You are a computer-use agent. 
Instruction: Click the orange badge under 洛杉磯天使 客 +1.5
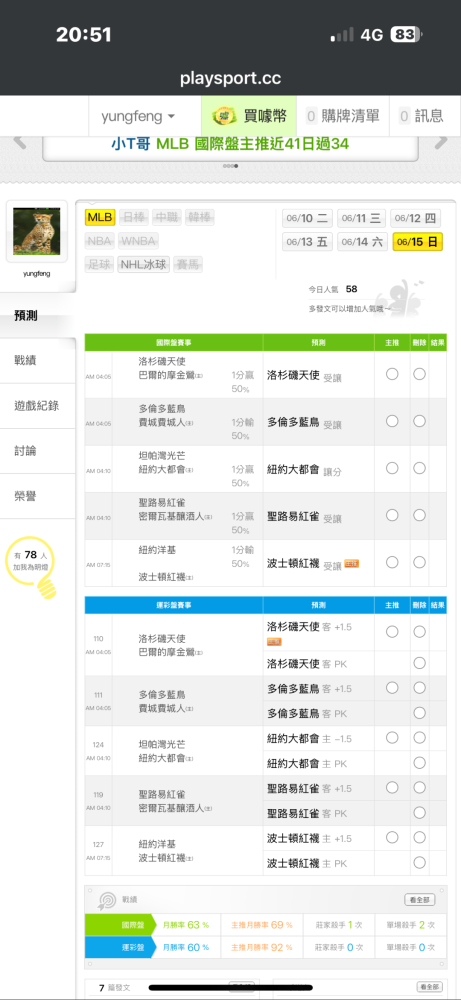pyautogui.click(x=274, y=642)
